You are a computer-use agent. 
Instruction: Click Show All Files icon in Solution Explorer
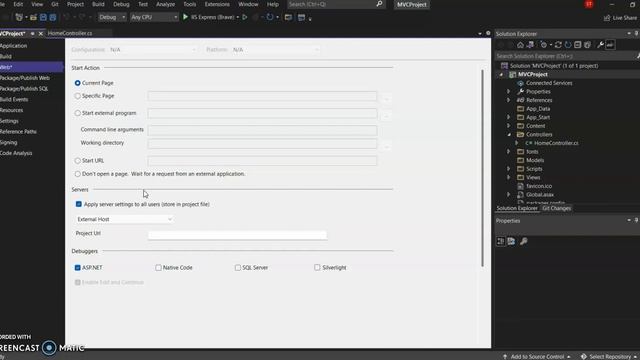(x=587, y=45)
